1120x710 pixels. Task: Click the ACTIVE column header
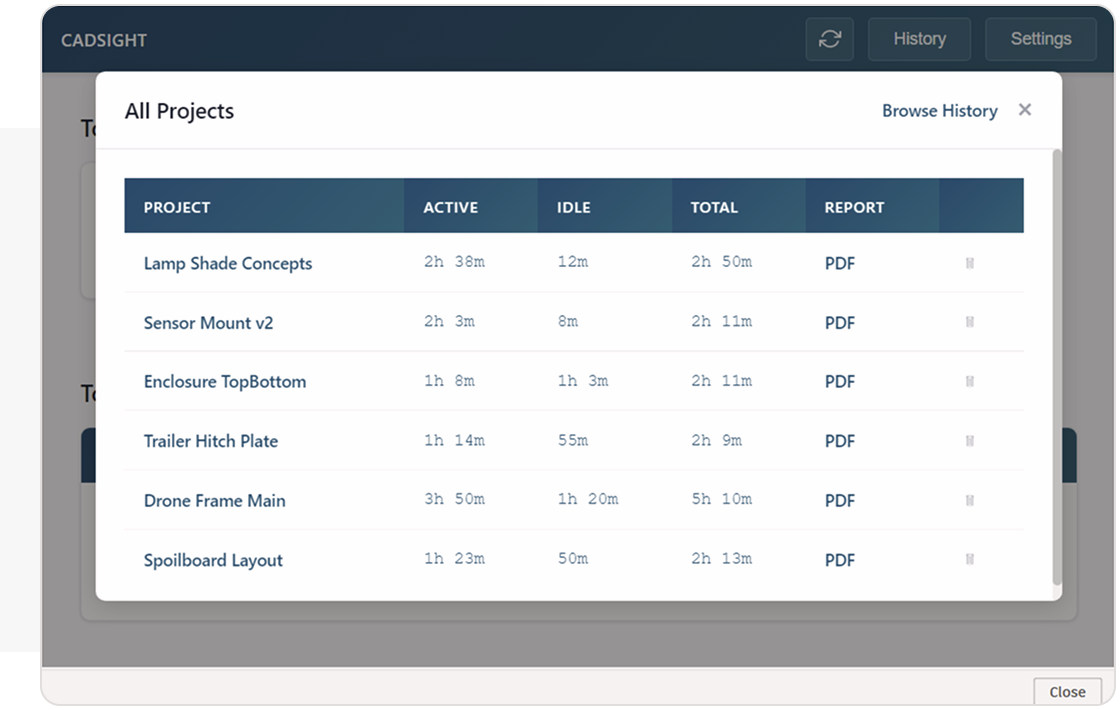(x=450, y=208)
